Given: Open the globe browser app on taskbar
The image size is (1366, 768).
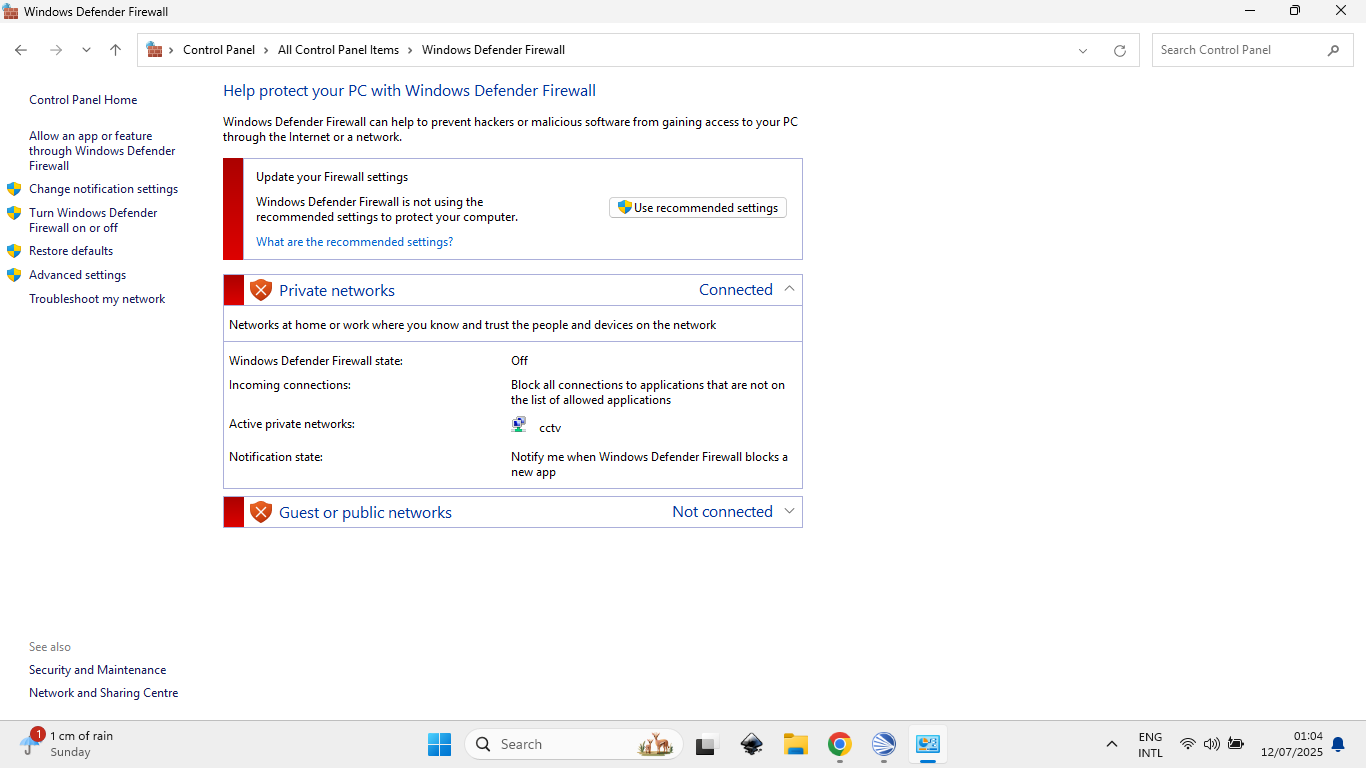Looking at the screenshot, I should (884, 744).
